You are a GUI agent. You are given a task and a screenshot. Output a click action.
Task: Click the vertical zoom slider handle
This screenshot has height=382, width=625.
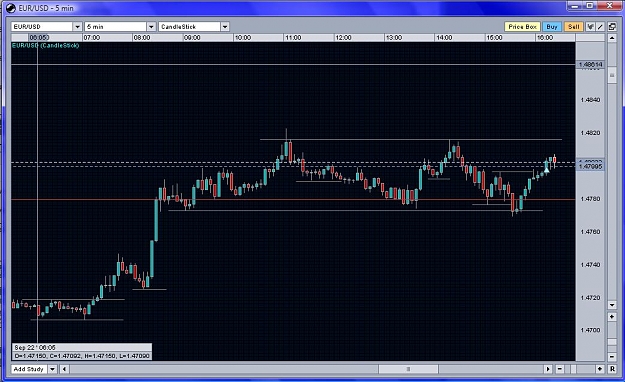612,343
